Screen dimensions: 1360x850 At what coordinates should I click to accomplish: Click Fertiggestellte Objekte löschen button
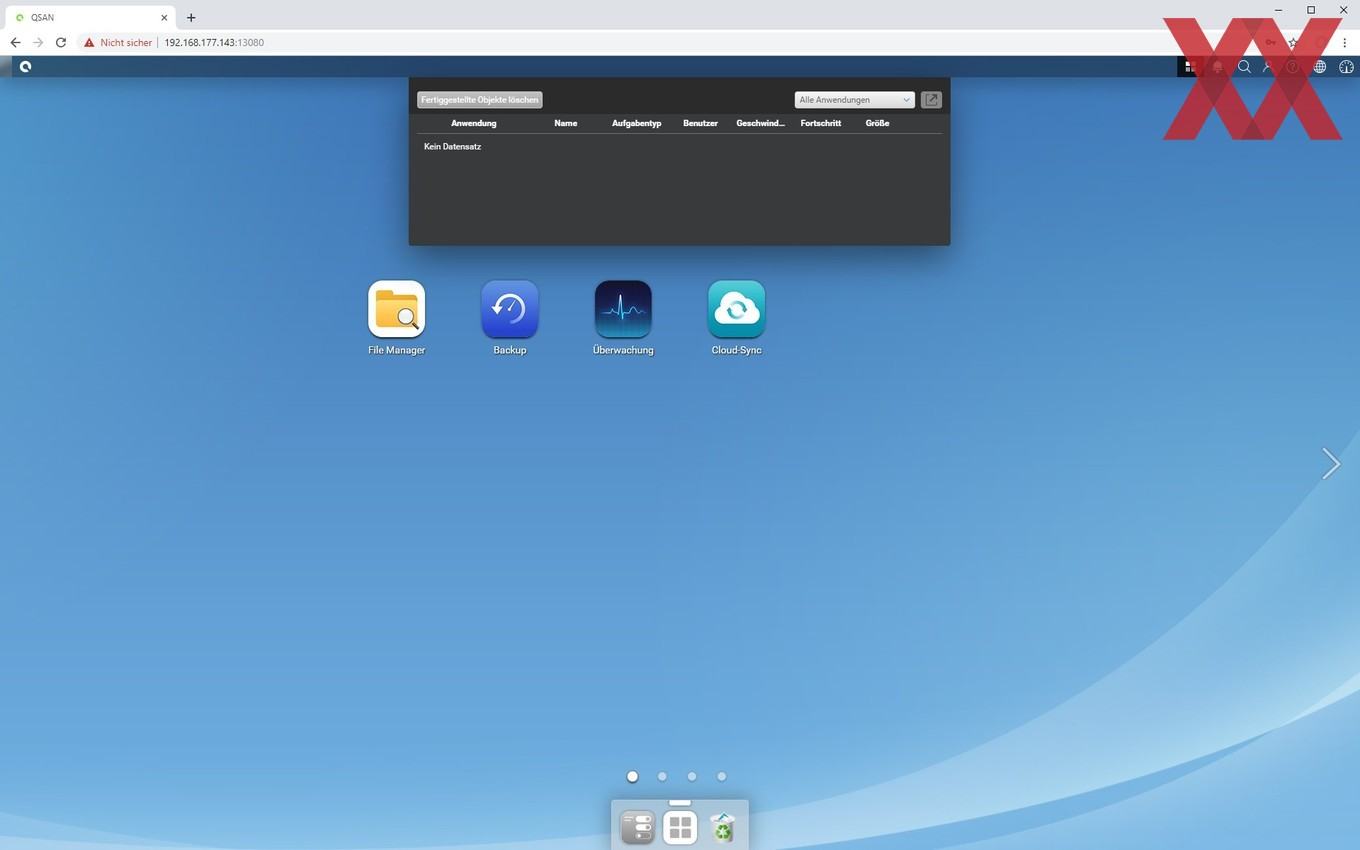(x=480, y=100)
